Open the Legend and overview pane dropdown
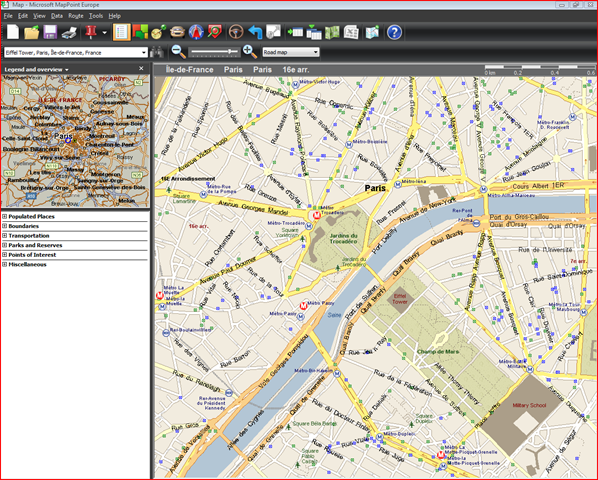This screenshot has height=480, width=598. (67, 70)
